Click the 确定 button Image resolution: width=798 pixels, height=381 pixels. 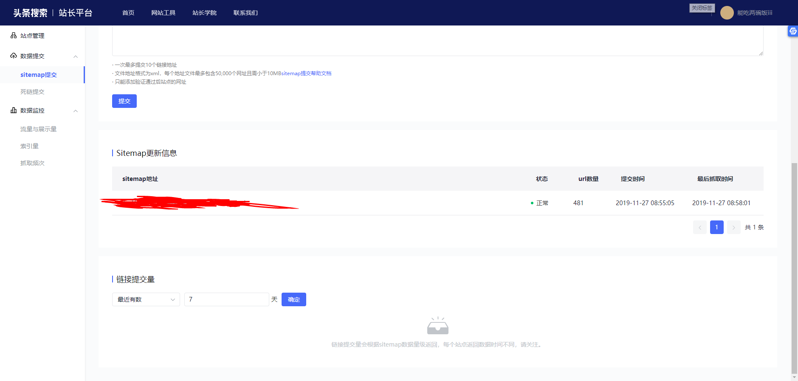tap(294, 300)
